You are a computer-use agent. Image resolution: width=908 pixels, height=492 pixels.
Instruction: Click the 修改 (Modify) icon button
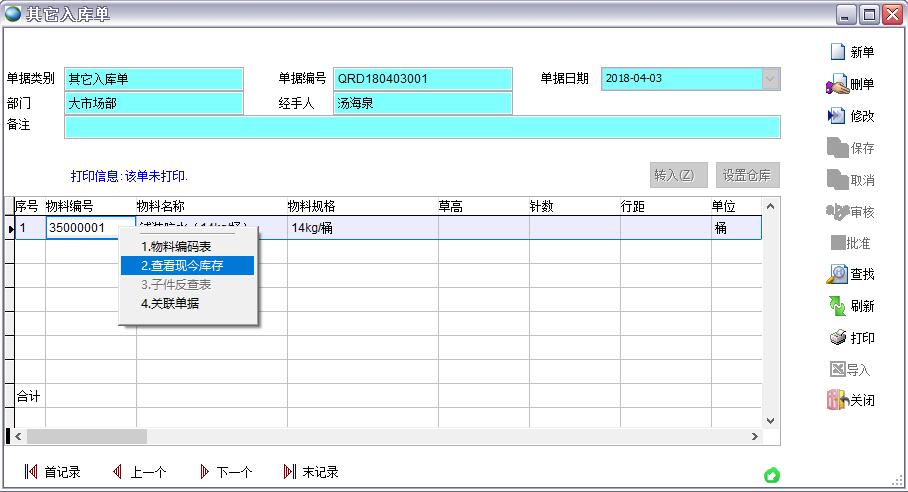coord(850,116)
